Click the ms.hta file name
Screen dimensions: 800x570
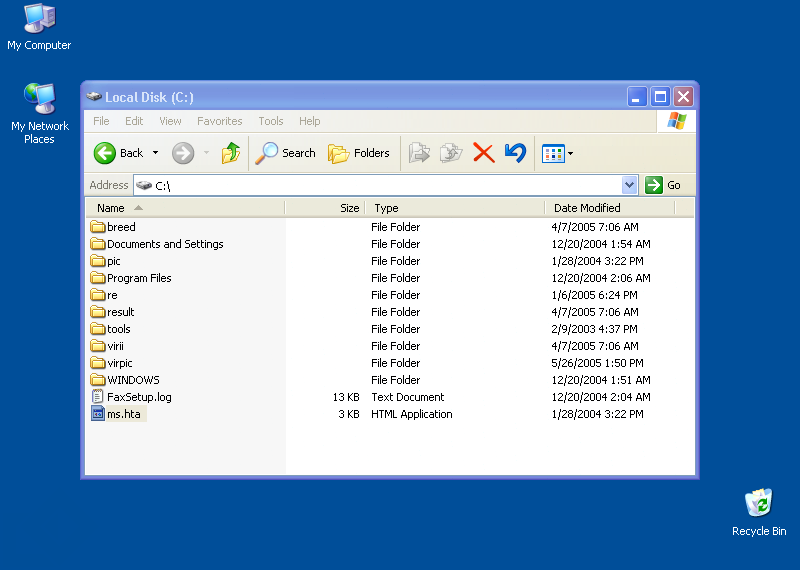click(123, 414)
